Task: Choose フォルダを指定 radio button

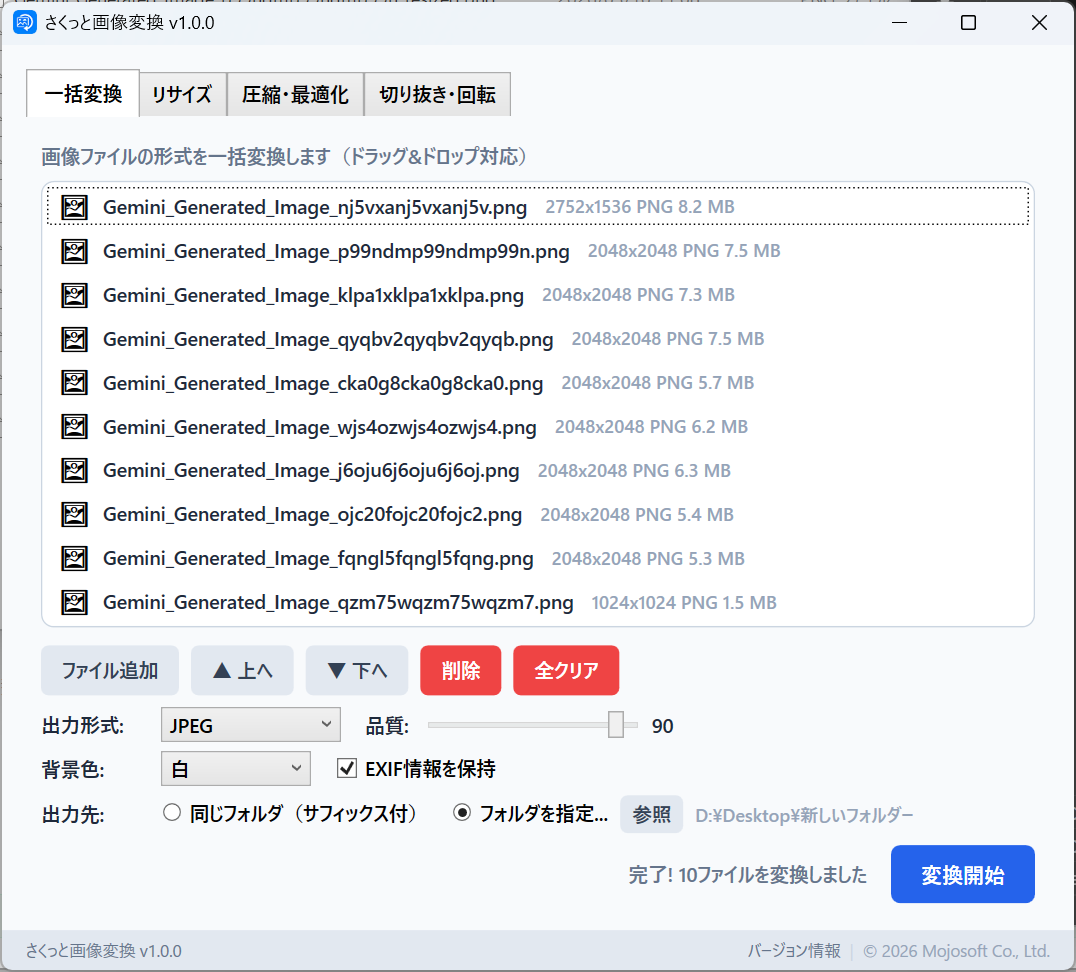Action: (462, 813)
